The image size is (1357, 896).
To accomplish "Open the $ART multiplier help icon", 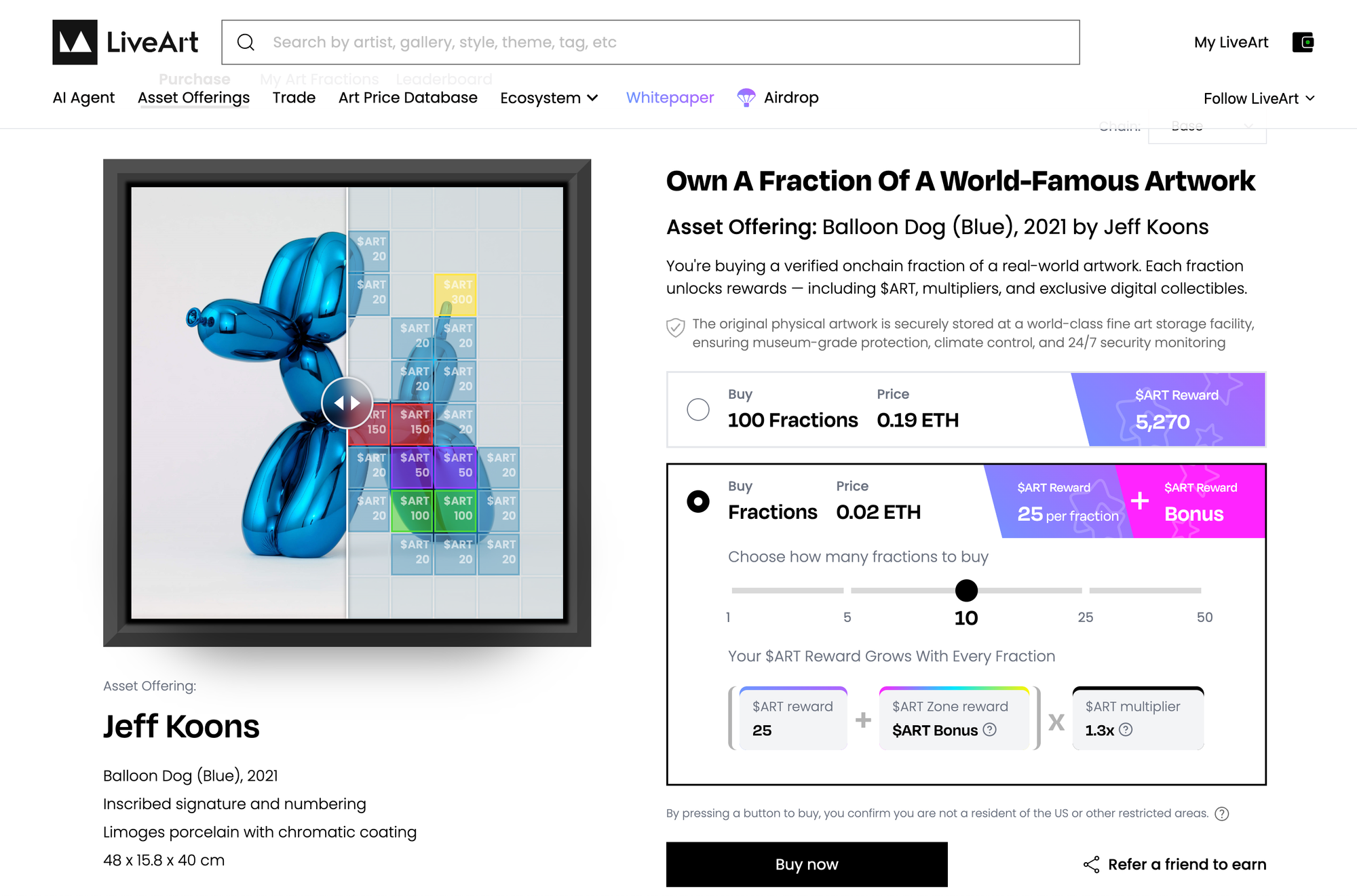I will click(1126, 730).
